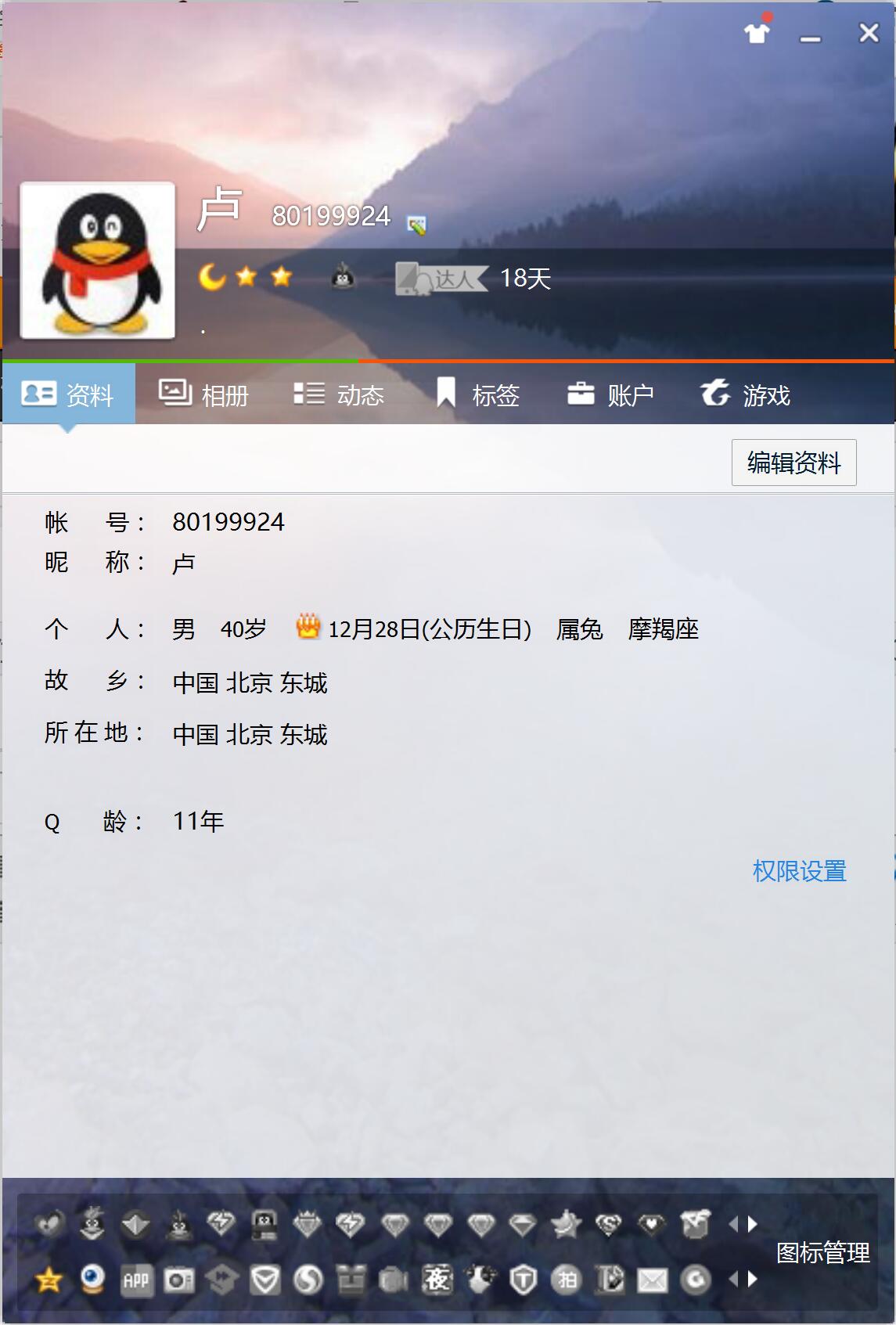Image resolution: width=896 pixels, height=1325 pixels.
Task: Click the camera icon in bottom row
Action: 178,1280
